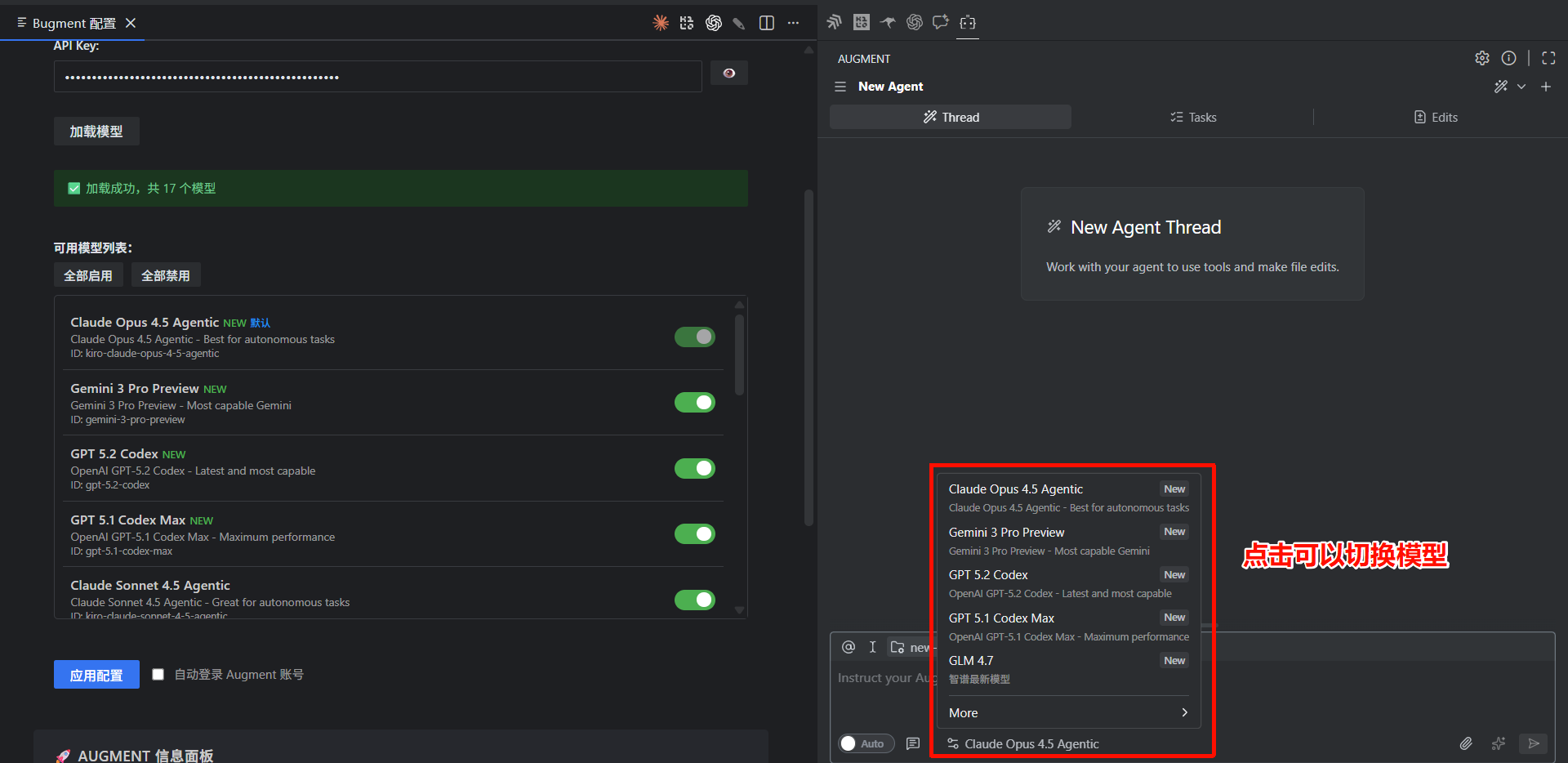Screen dimensions: 1568x763
Task: Click the pencil icon in the editor toolbar
Action: (739, 24)
